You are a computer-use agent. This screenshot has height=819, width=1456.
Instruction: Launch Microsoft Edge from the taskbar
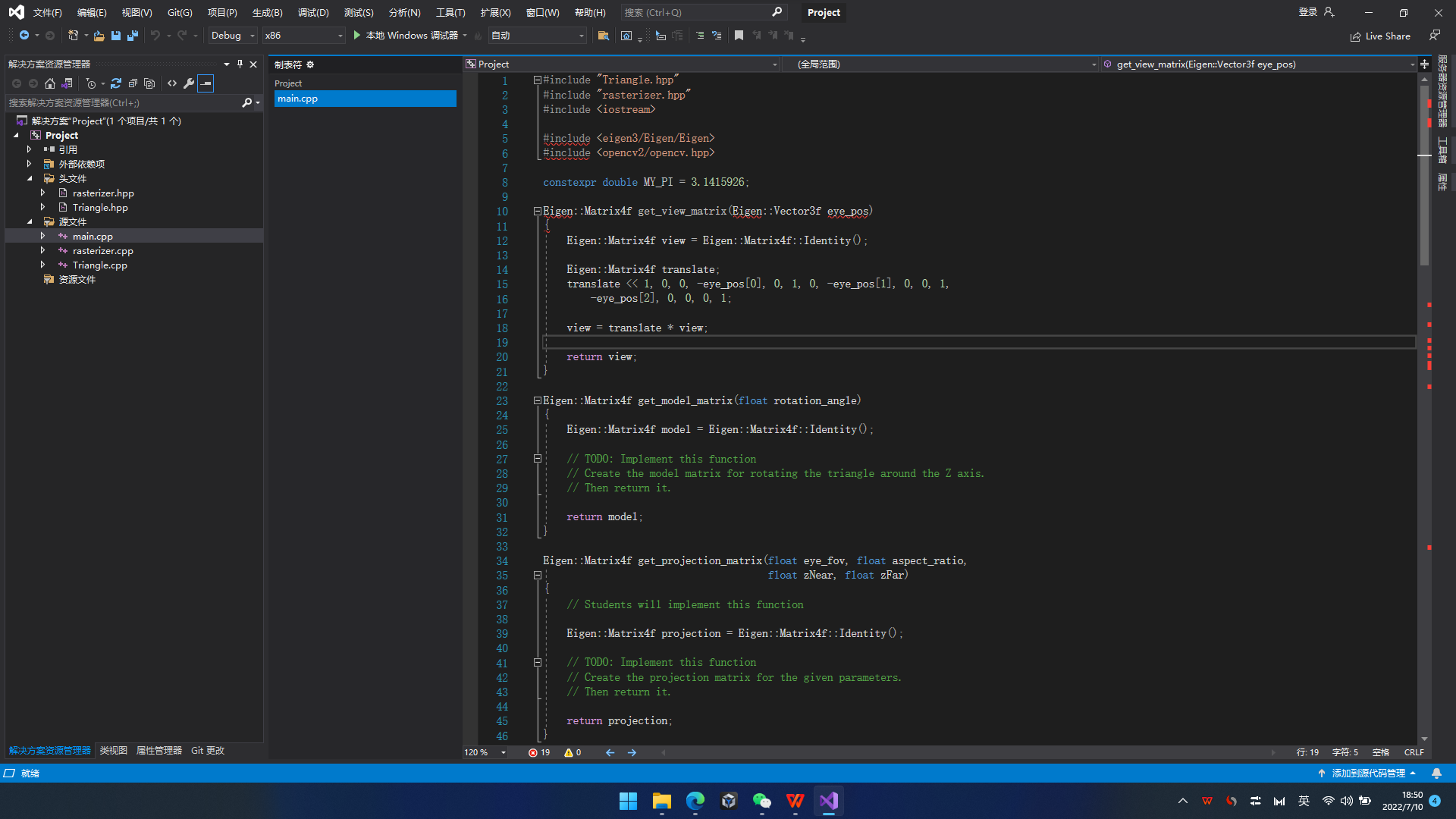click(695, 801)
